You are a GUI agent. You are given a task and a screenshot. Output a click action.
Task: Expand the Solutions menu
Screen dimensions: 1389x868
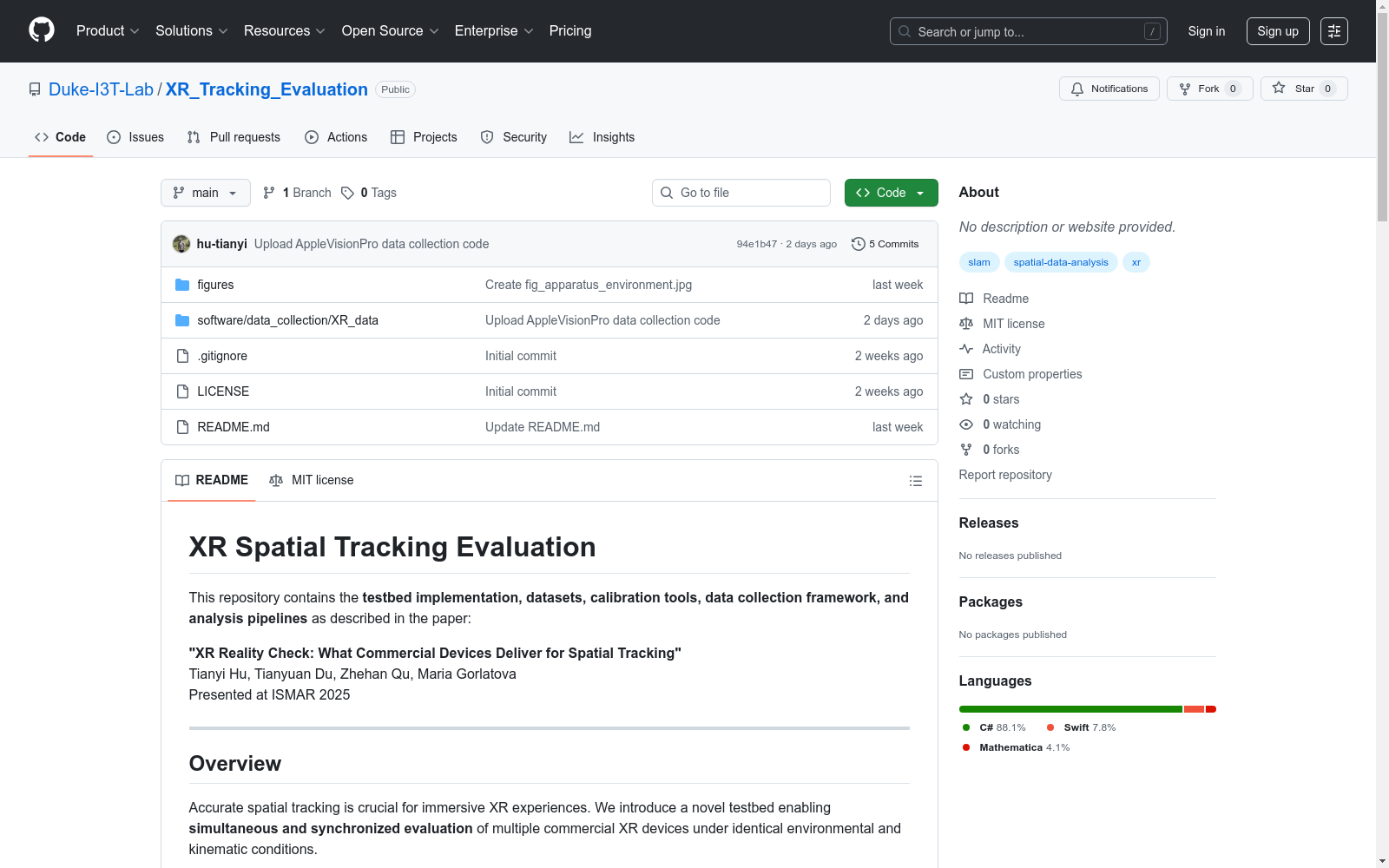pos(192,31)
